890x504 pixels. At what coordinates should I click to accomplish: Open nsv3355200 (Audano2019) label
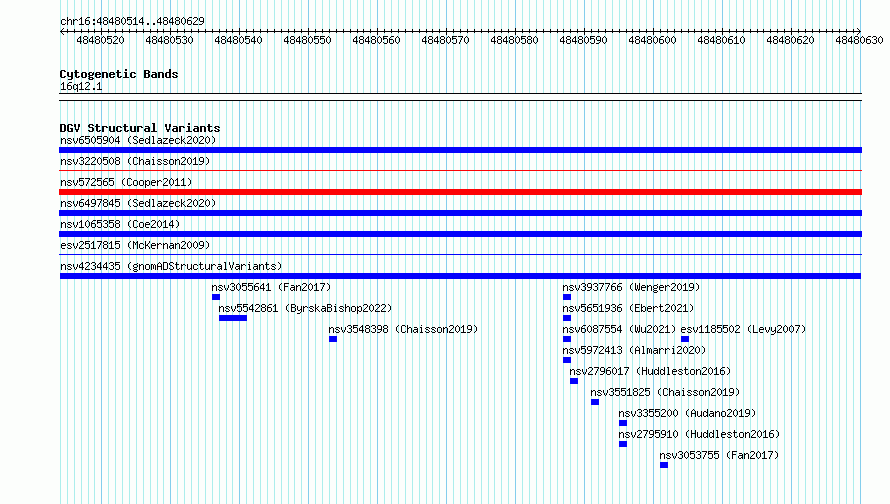point(687,413)
